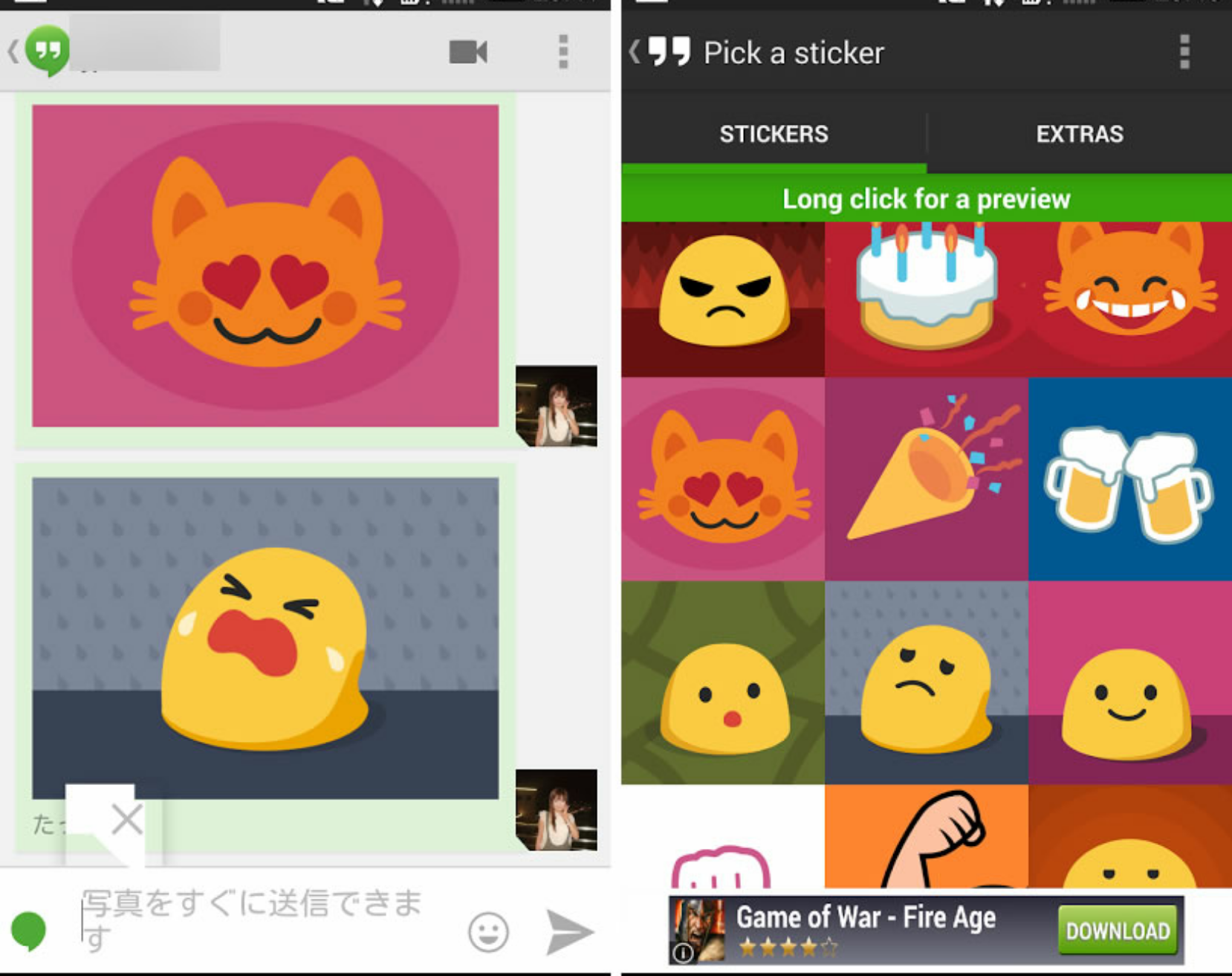Pick the blob sticker on orange background
This screenshot has height=976, width=1232.
[x=1130, y=837]
